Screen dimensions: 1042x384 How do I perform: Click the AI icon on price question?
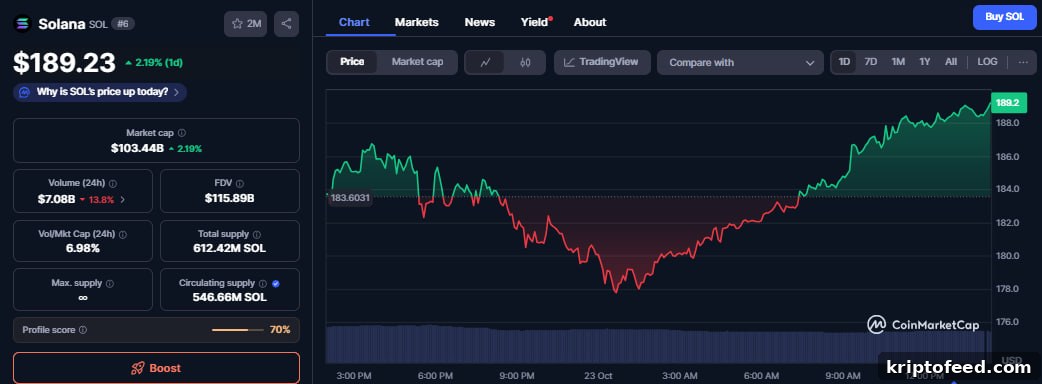click(25, 92)
